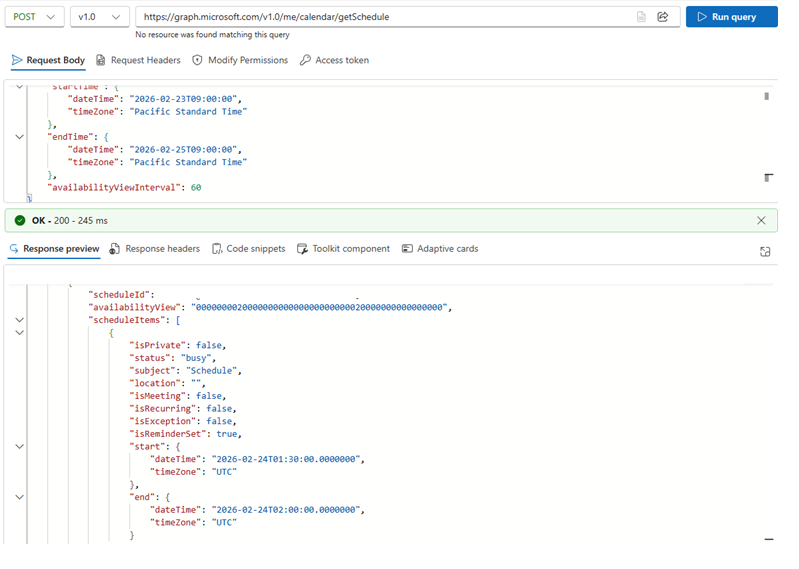The image size is (799, 569).
Task: Click the share query icon in URL bar
Action: pos(662,17)
